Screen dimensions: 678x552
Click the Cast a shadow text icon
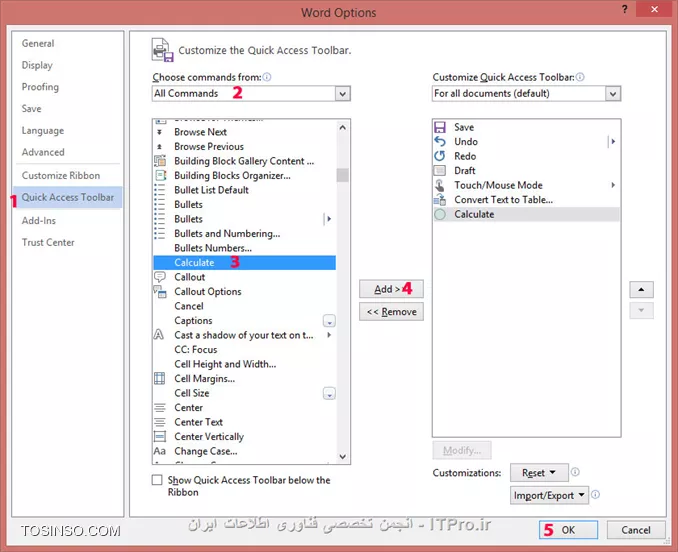pyautogui.click(x=159, y=335)
